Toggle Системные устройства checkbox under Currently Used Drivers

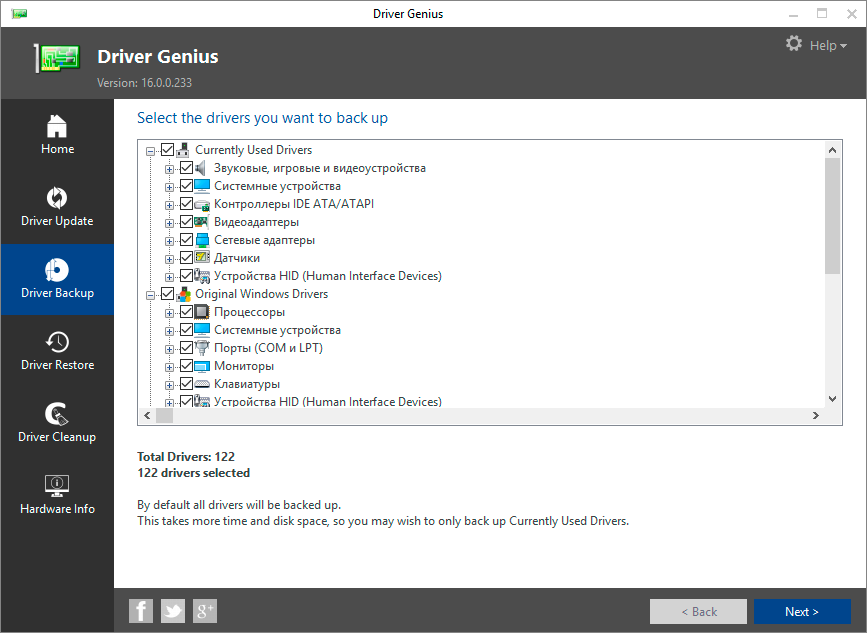click(186, 186)
